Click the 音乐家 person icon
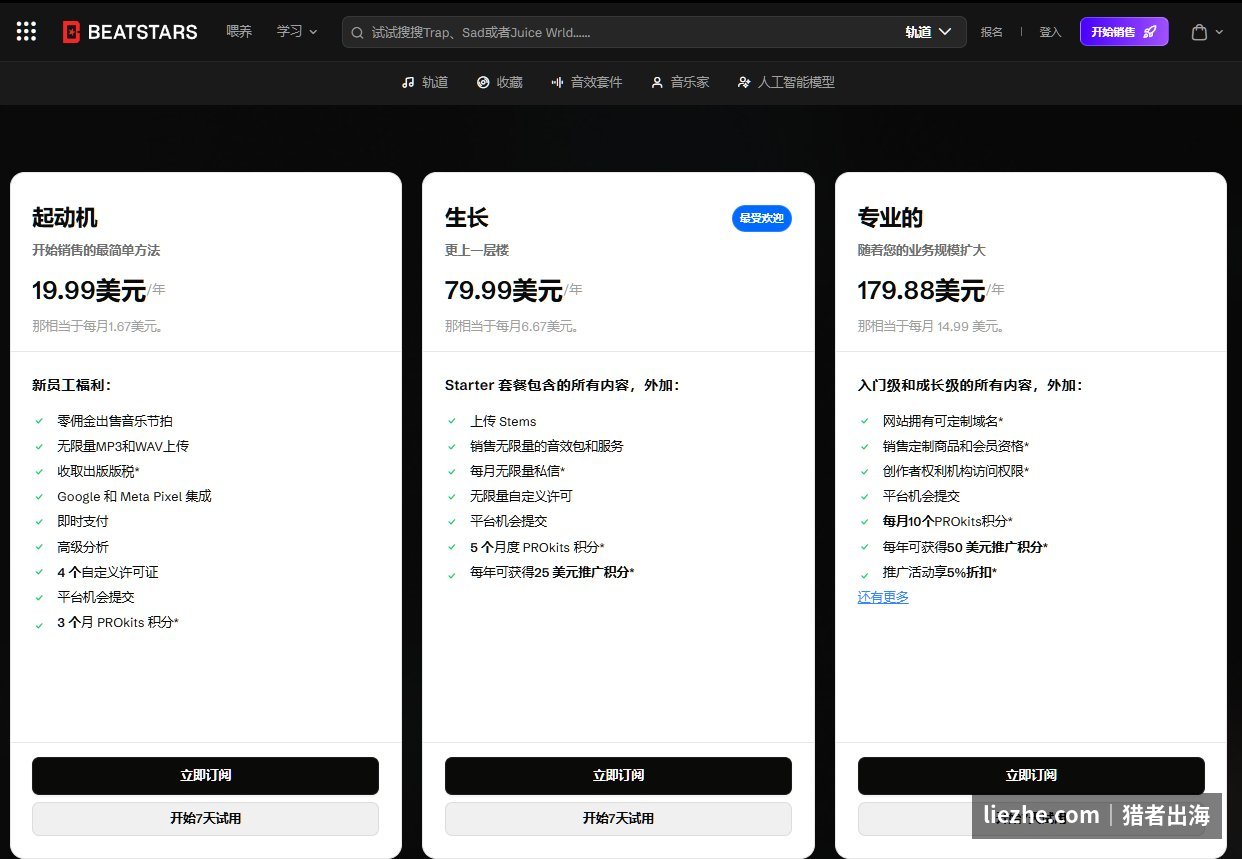 point(657,82)
